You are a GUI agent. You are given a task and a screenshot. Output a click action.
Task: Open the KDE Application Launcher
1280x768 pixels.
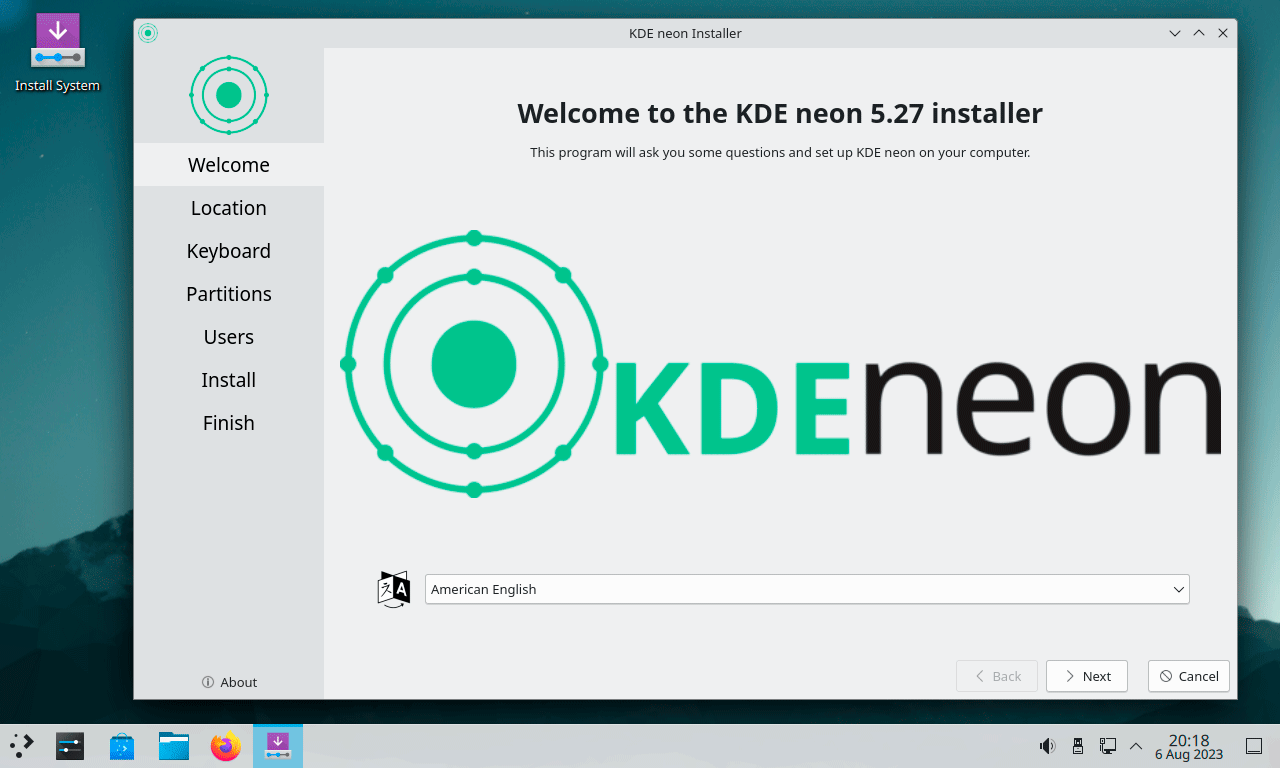(x=22, y=745)
